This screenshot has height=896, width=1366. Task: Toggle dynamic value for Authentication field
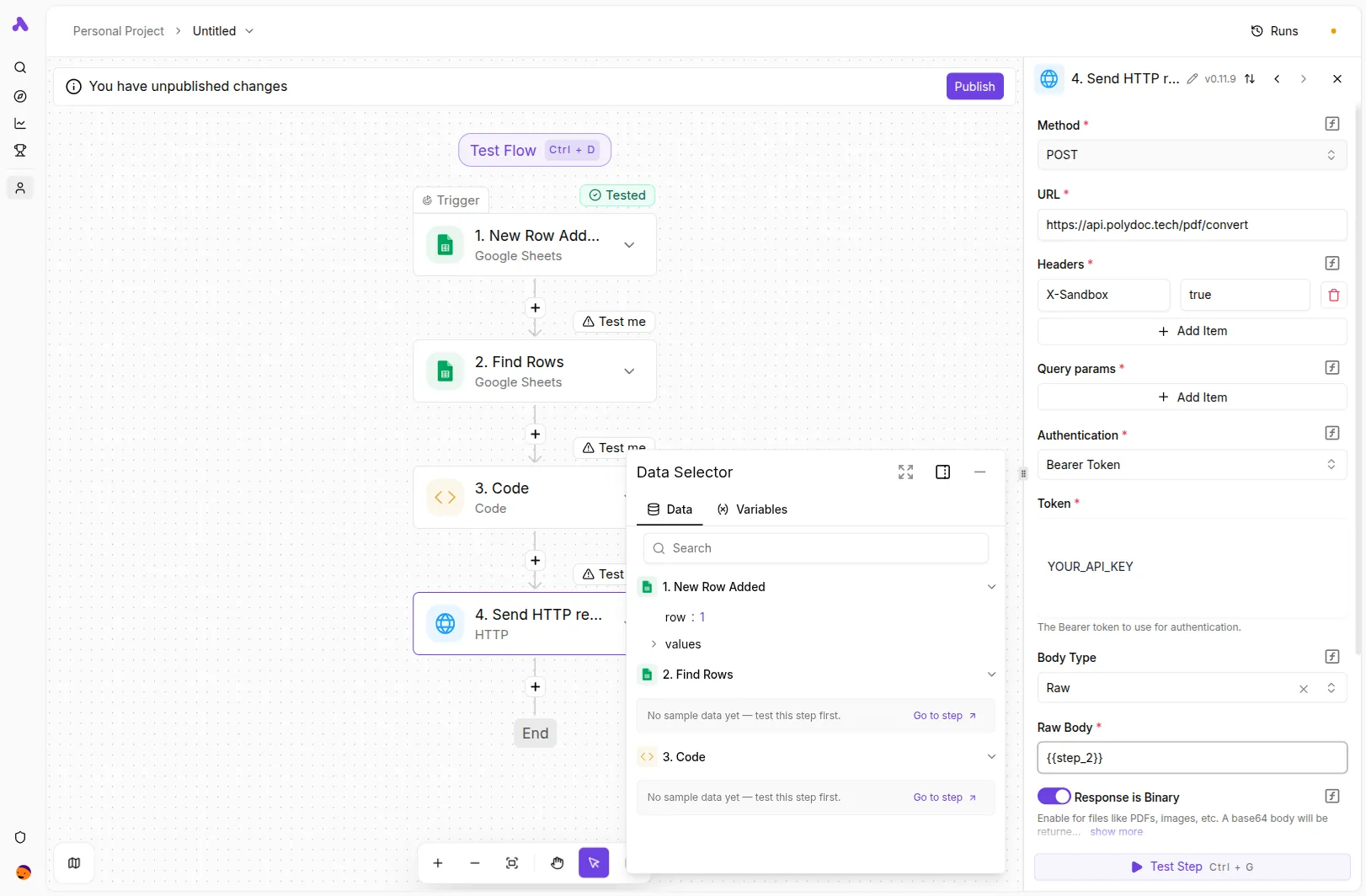tap(1332, 433)
